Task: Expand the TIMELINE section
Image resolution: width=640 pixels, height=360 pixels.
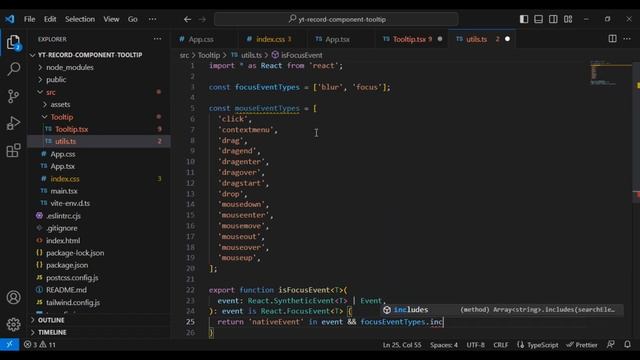Action: pos(52,332)
